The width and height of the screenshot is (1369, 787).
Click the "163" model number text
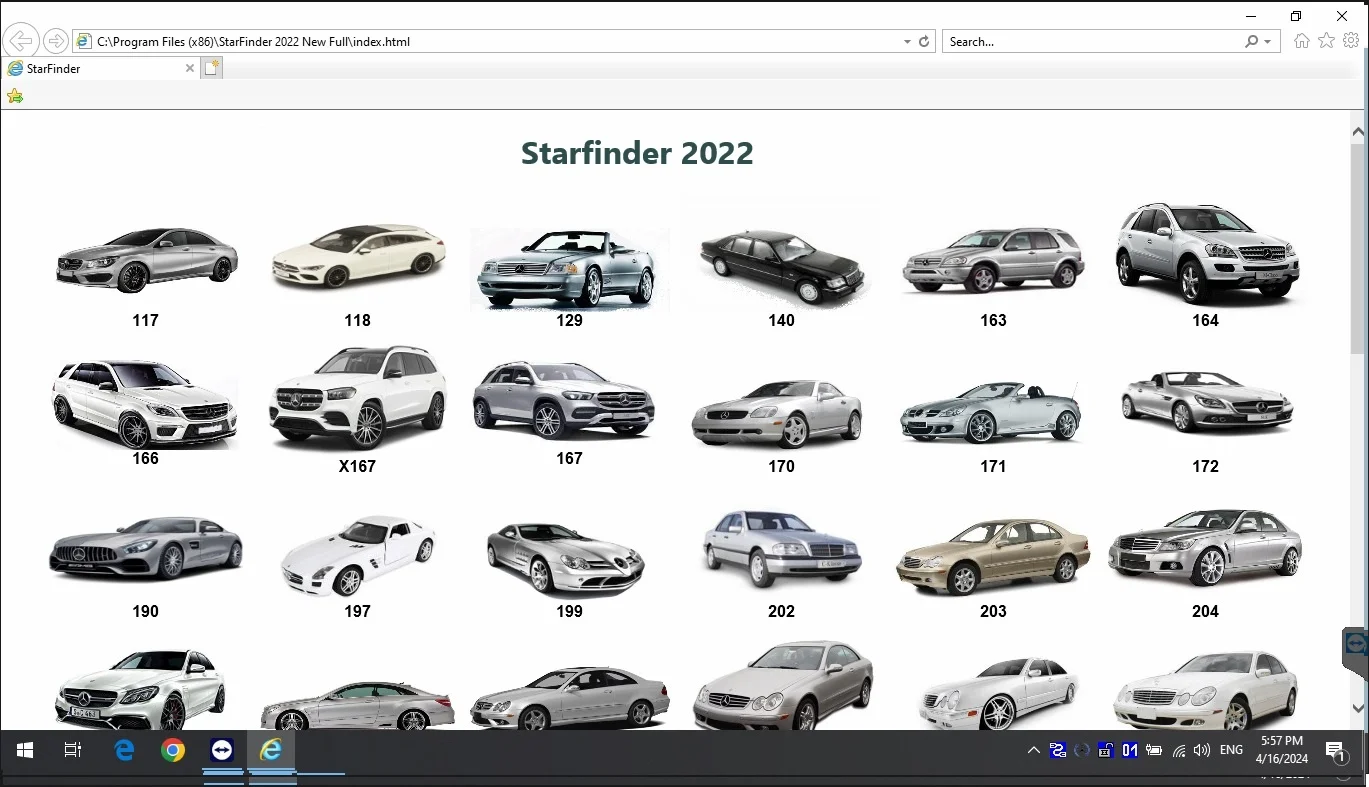(x=993, y=320)
